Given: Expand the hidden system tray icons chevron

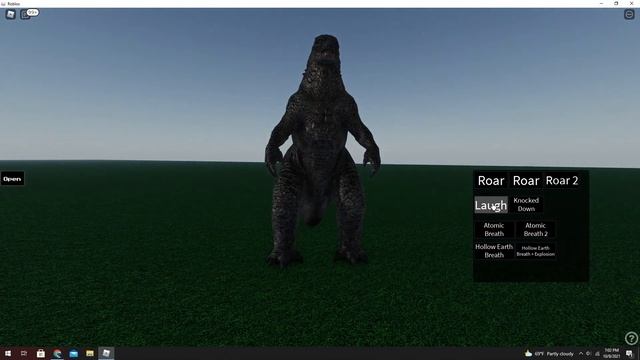Looking at the screenshot, I should click(581, 353).
